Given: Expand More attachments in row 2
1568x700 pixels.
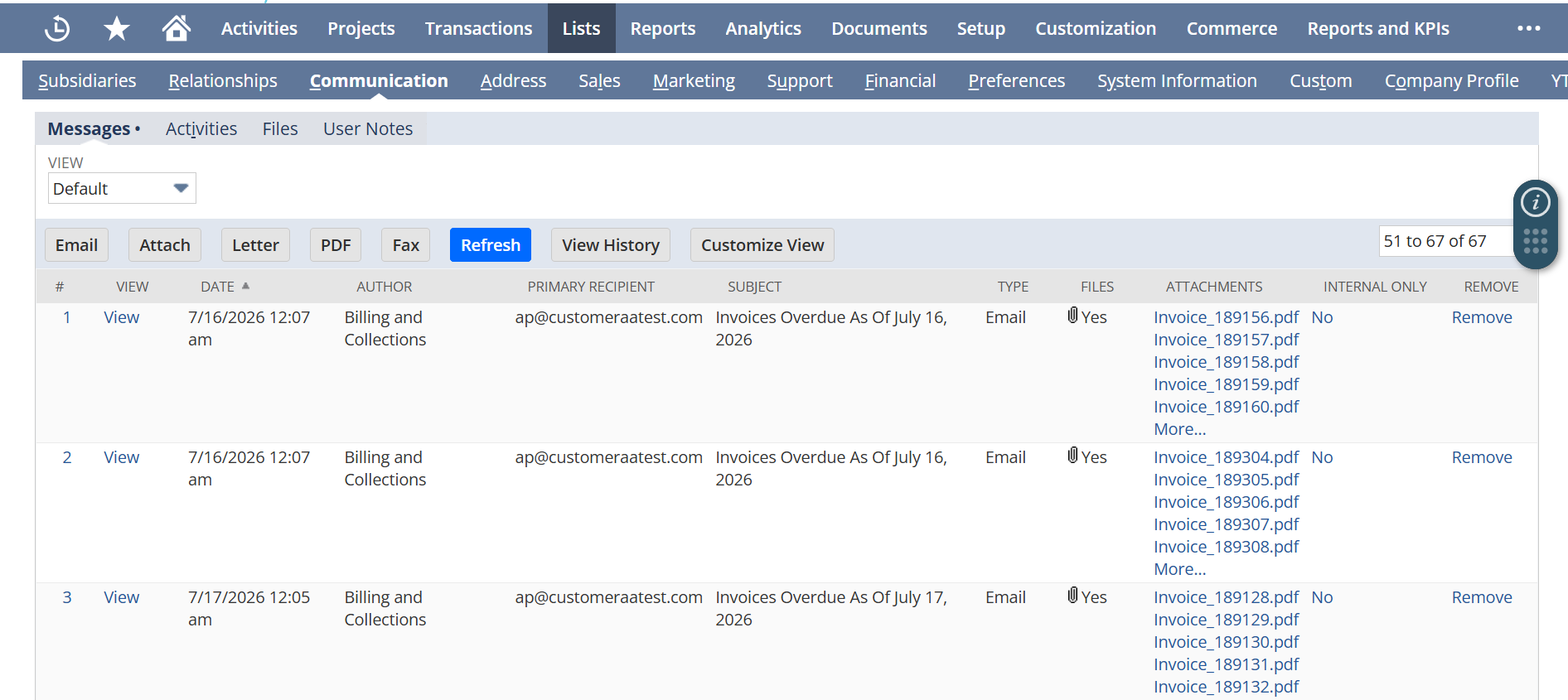Looking at the screenshot, I should point(1179,569).
